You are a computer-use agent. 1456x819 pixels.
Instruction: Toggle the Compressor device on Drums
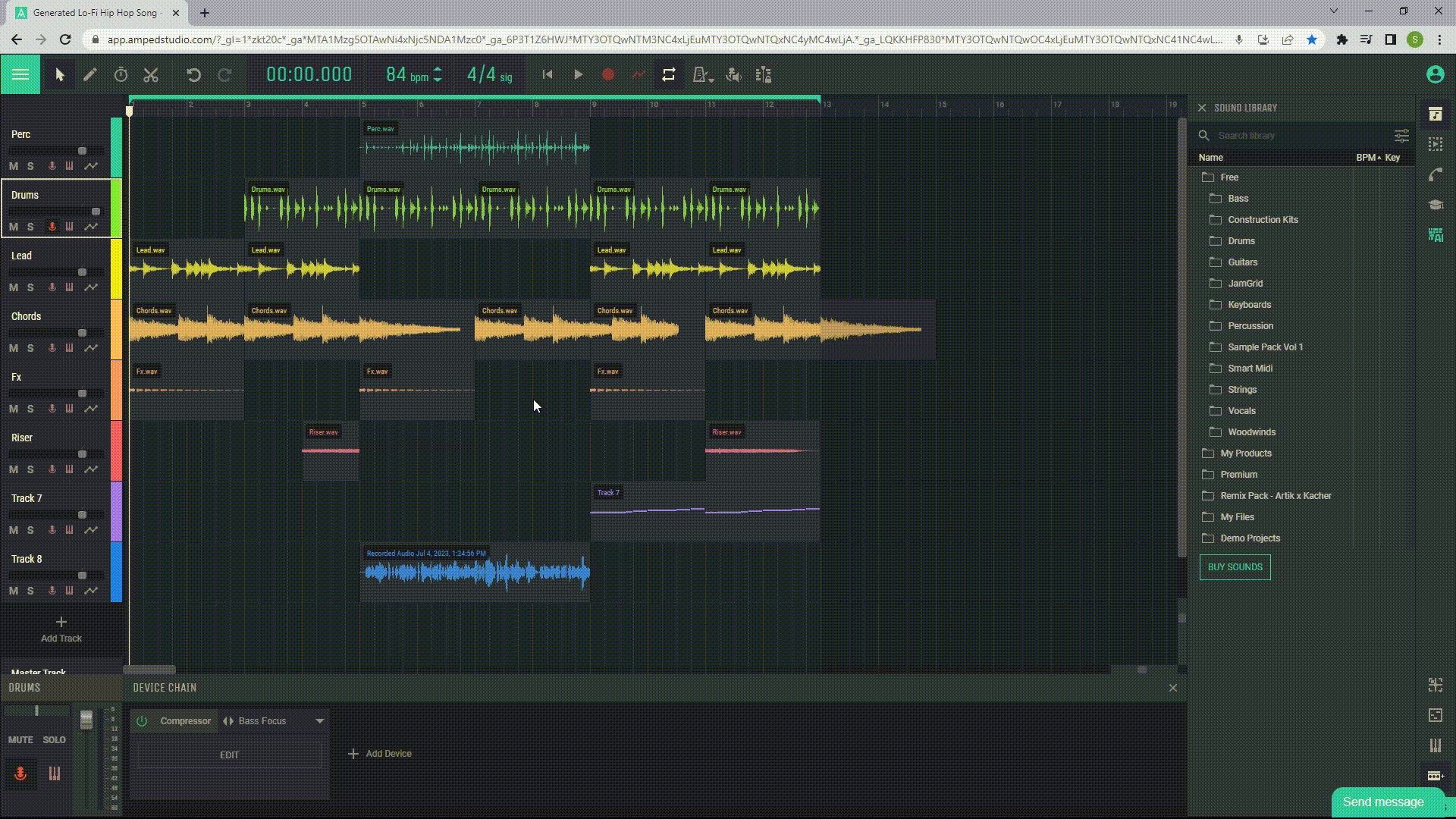142,721
